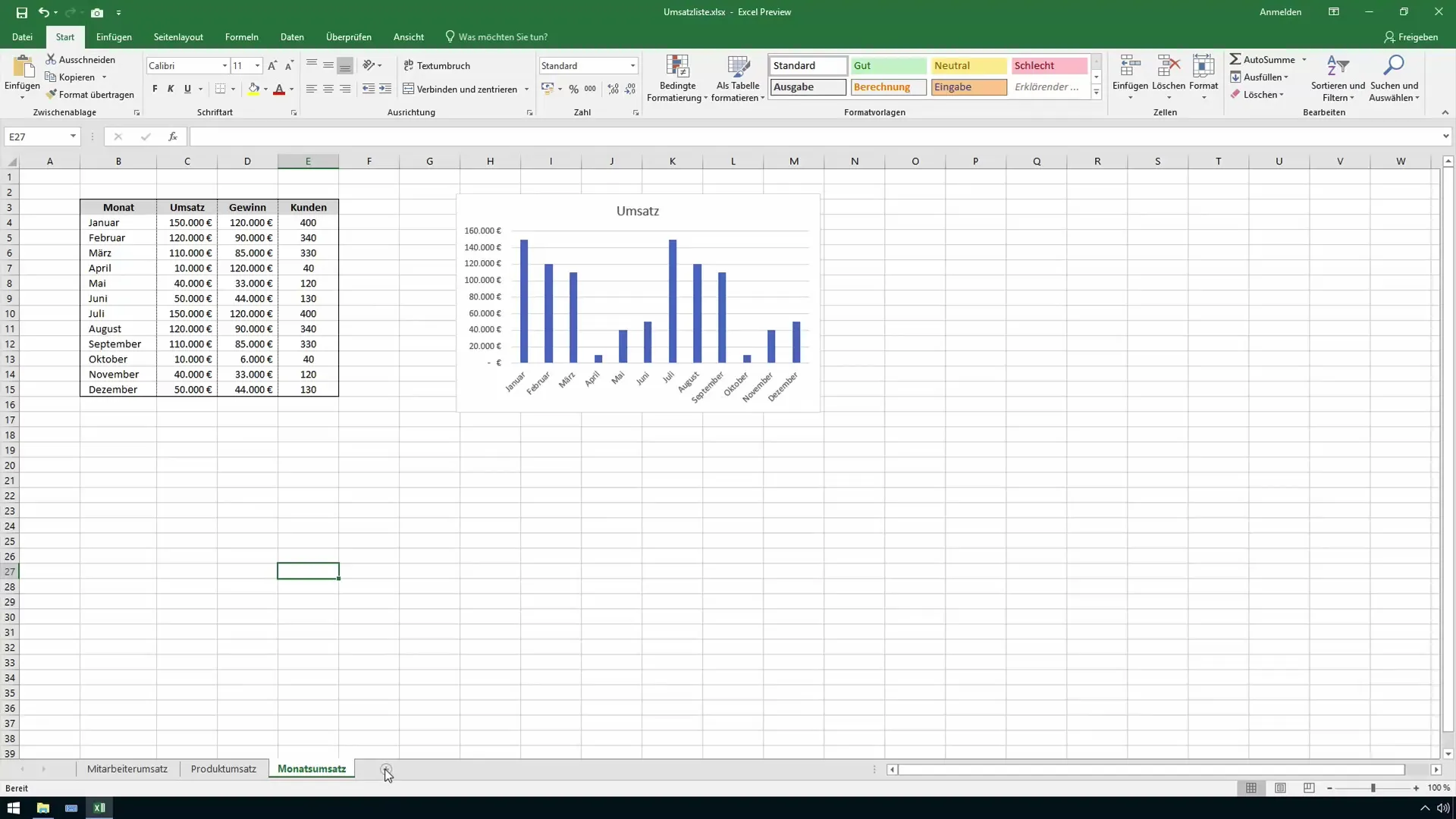Toggle center horizontal alignment
This screenshot has width=1456, height=819.
[328, 89]
